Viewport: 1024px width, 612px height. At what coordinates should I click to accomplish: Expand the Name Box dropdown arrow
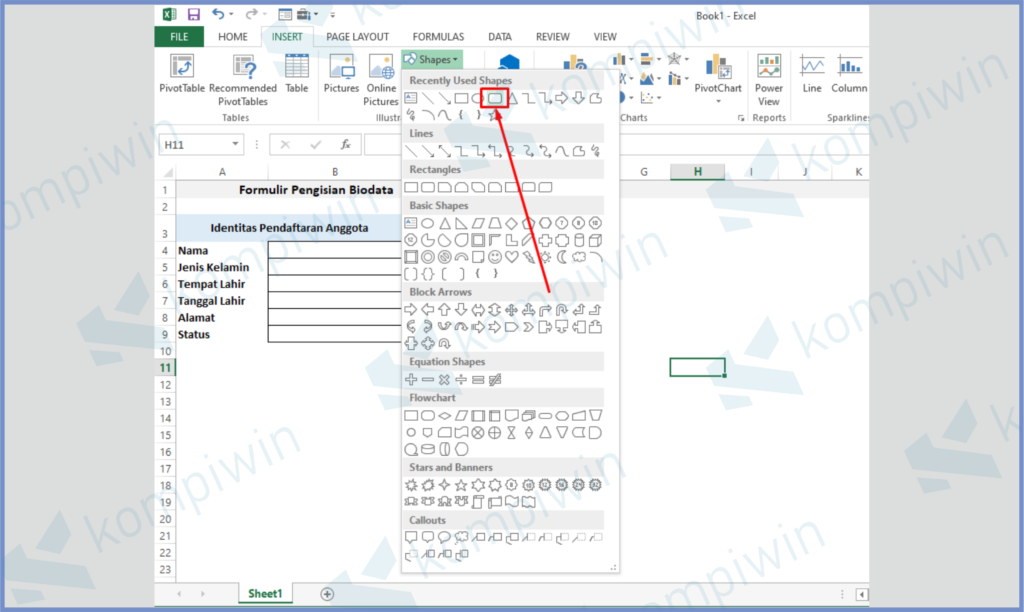(x=236, y=145)
